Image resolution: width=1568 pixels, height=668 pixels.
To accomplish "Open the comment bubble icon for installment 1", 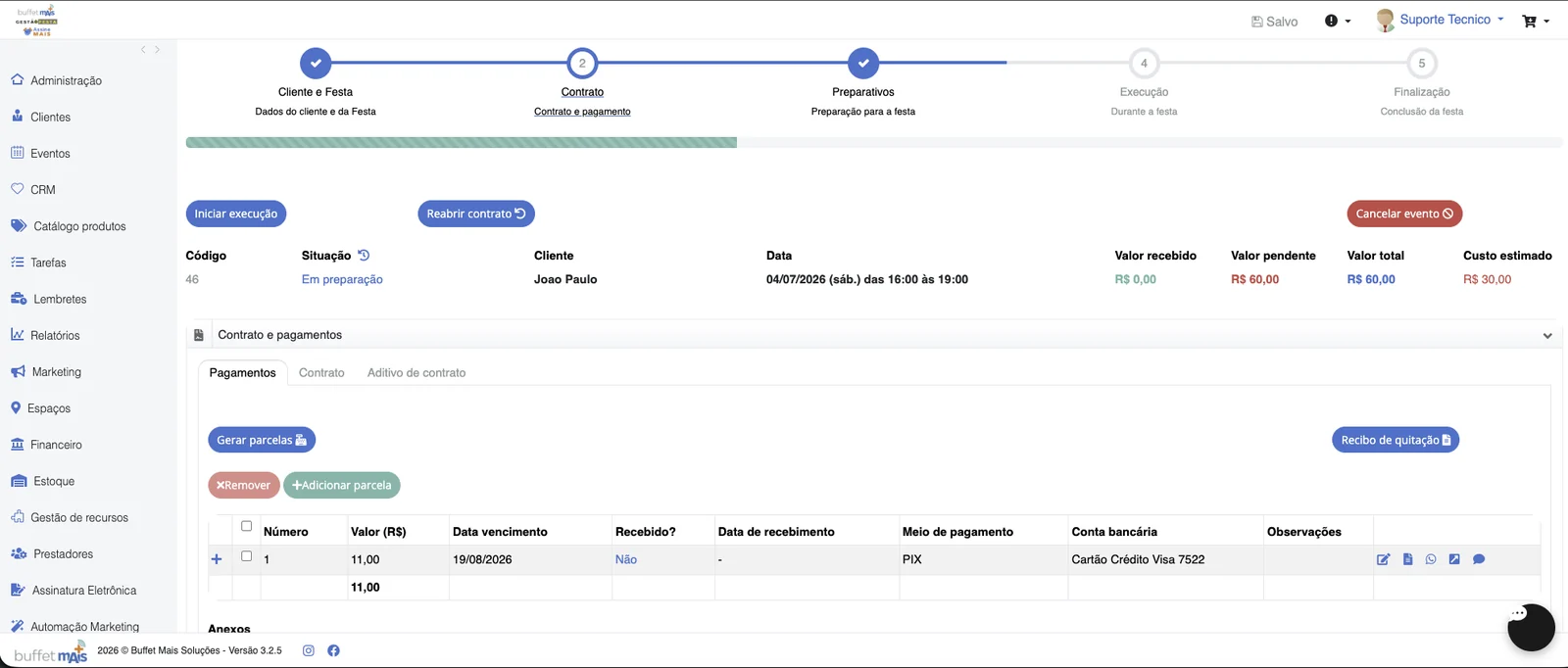I will (x=1479, y=559).
